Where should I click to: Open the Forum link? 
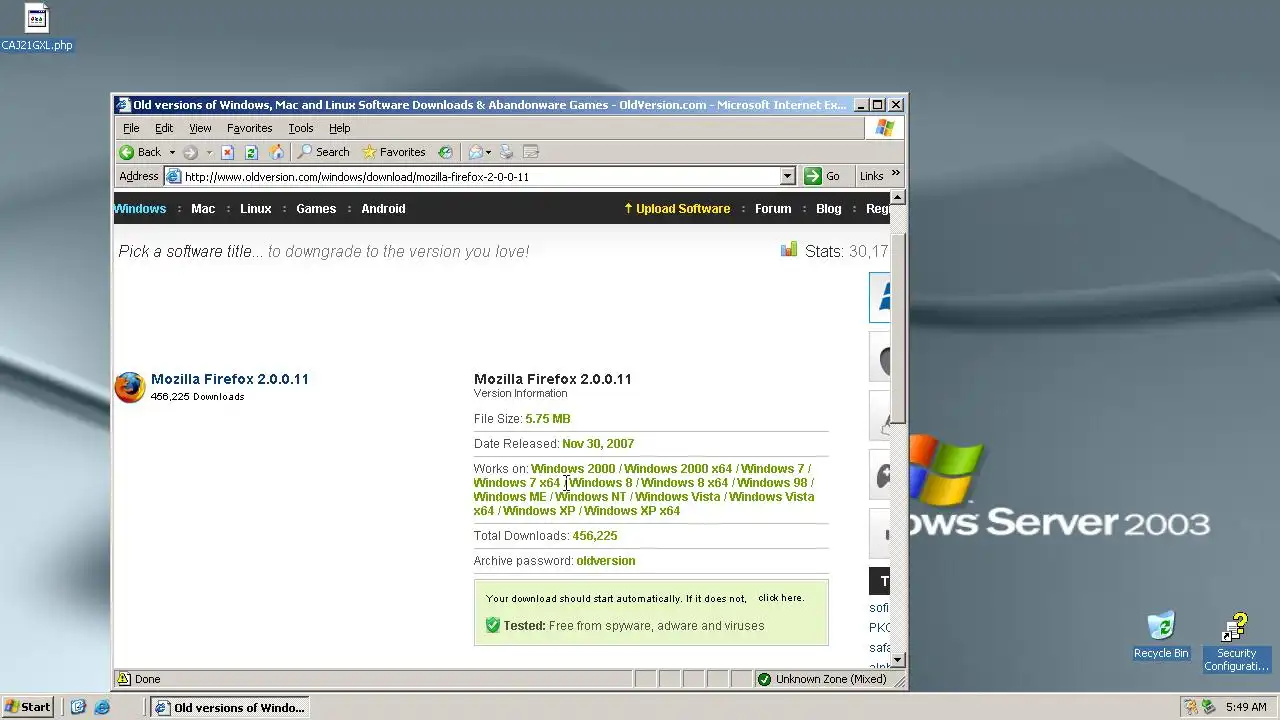point(773,209)
